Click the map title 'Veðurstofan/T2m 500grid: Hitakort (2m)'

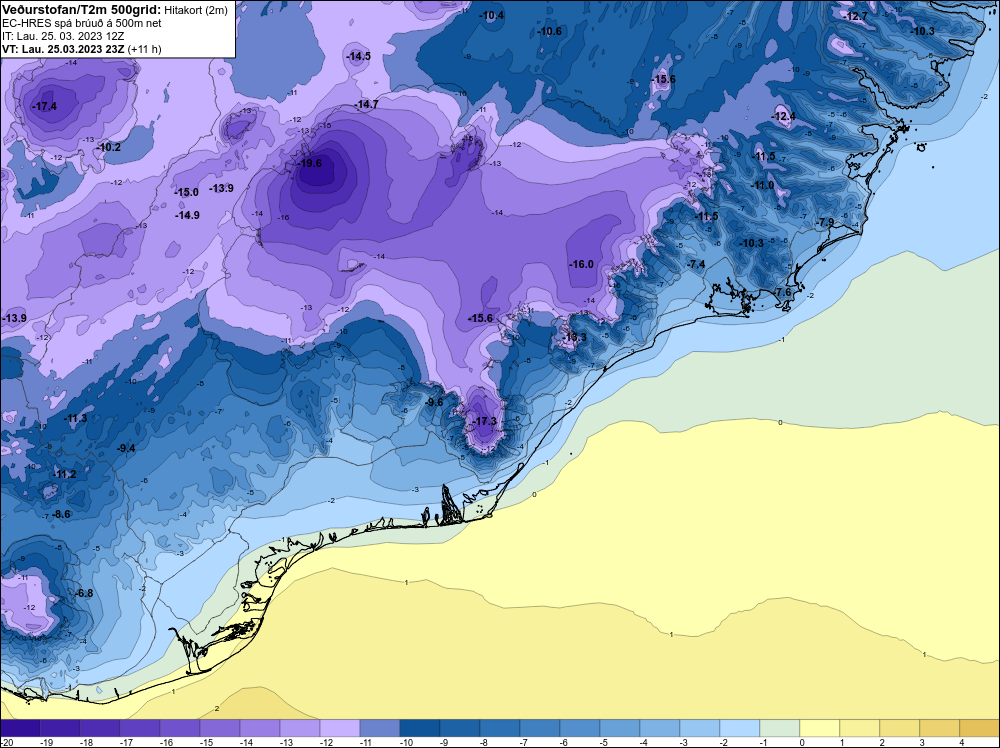tap(115, 10)
